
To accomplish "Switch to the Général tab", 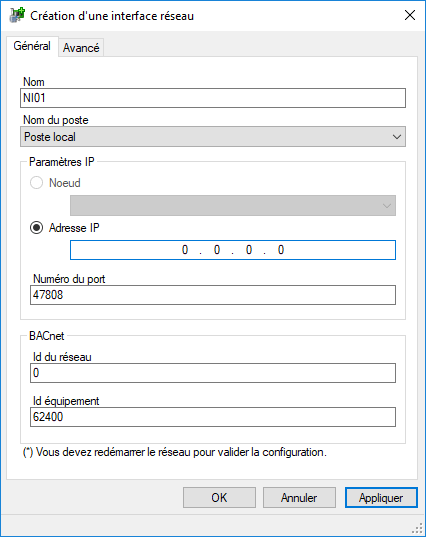I will point(32,46).
